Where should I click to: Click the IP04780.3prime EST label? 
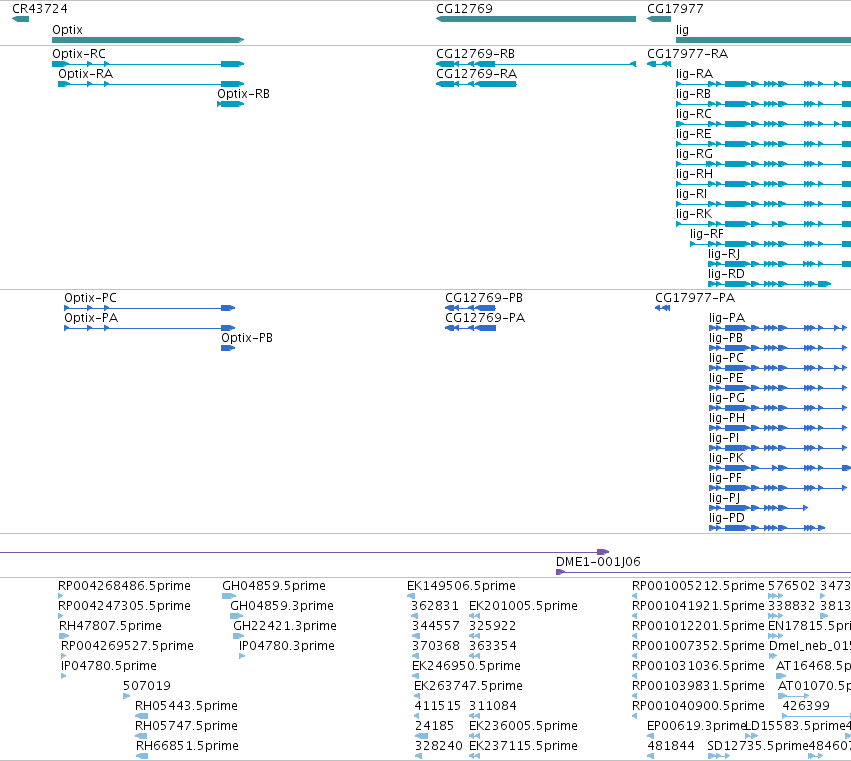click(287, 646)
